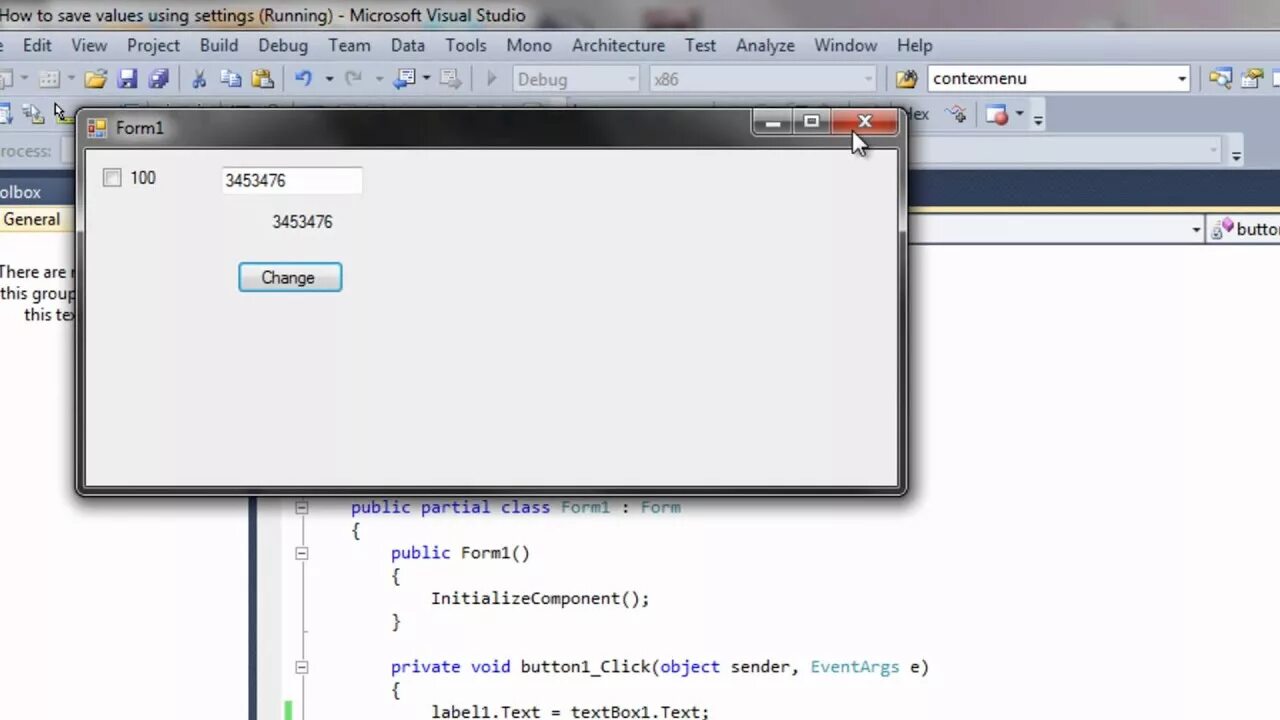This screenshot has width=1280, height=720.
Task: Open the Undo history dropdown arrow
Action: click(x=328, y=79)
